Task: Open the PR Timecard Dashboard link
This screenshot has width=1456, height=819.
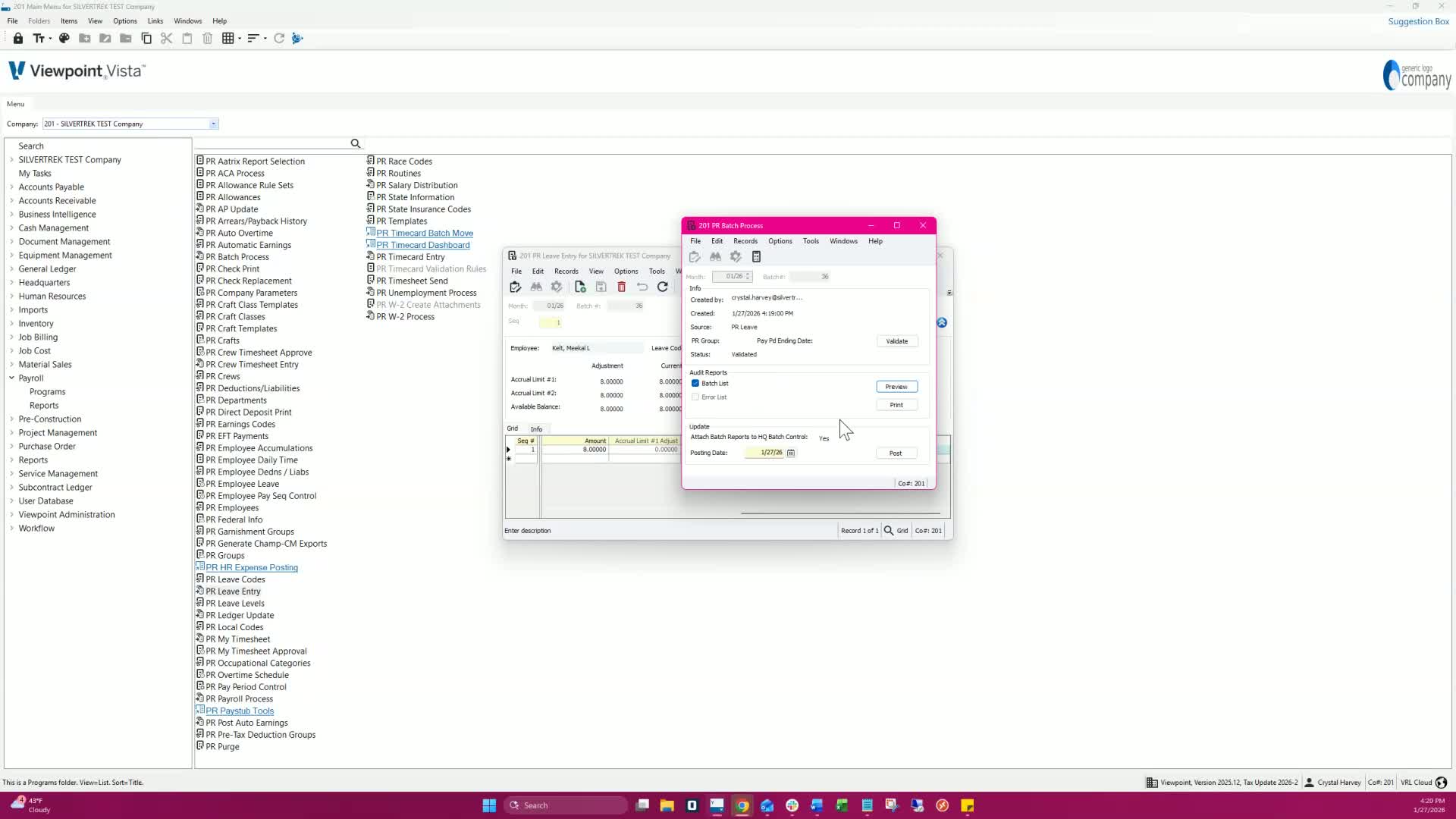Action: (x=422, y=245)
